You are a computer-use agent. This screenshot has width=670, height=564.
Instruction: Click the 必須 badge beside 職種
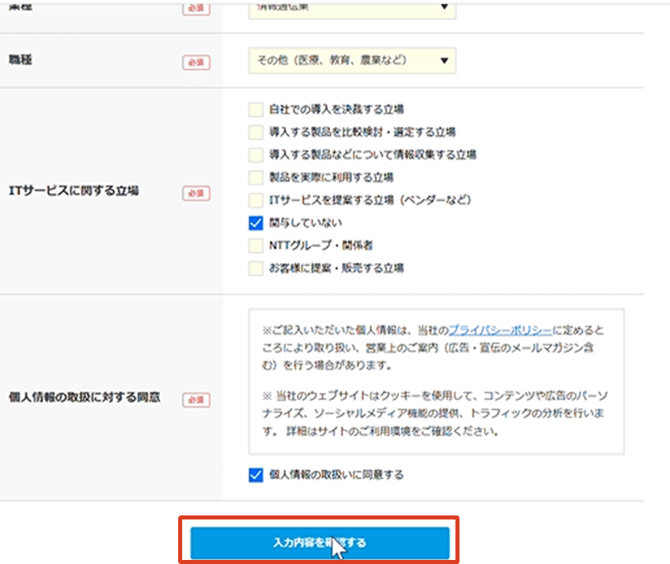click(196, 62)
